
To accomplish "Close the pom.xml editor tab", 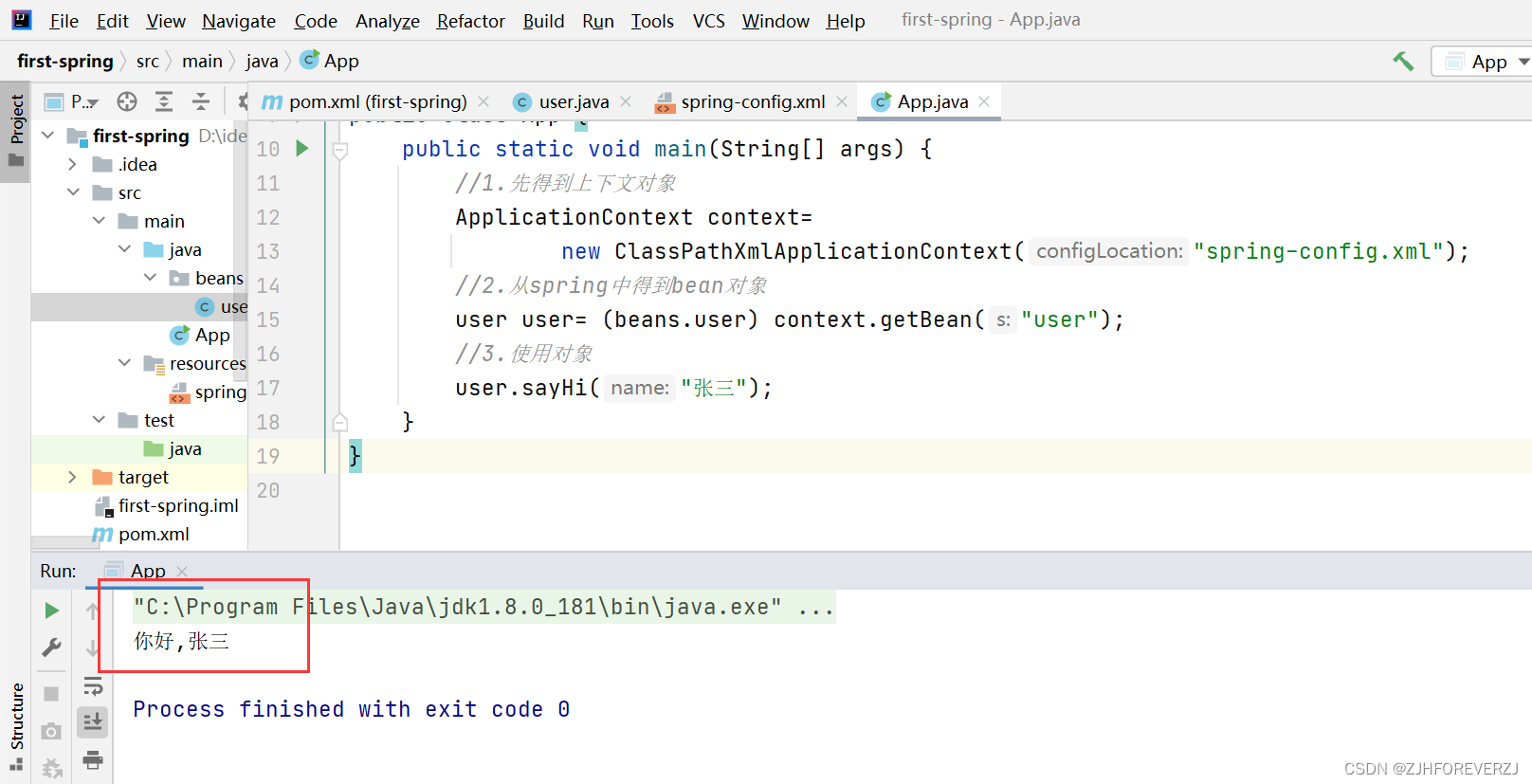I will click(x=483, y=101).
